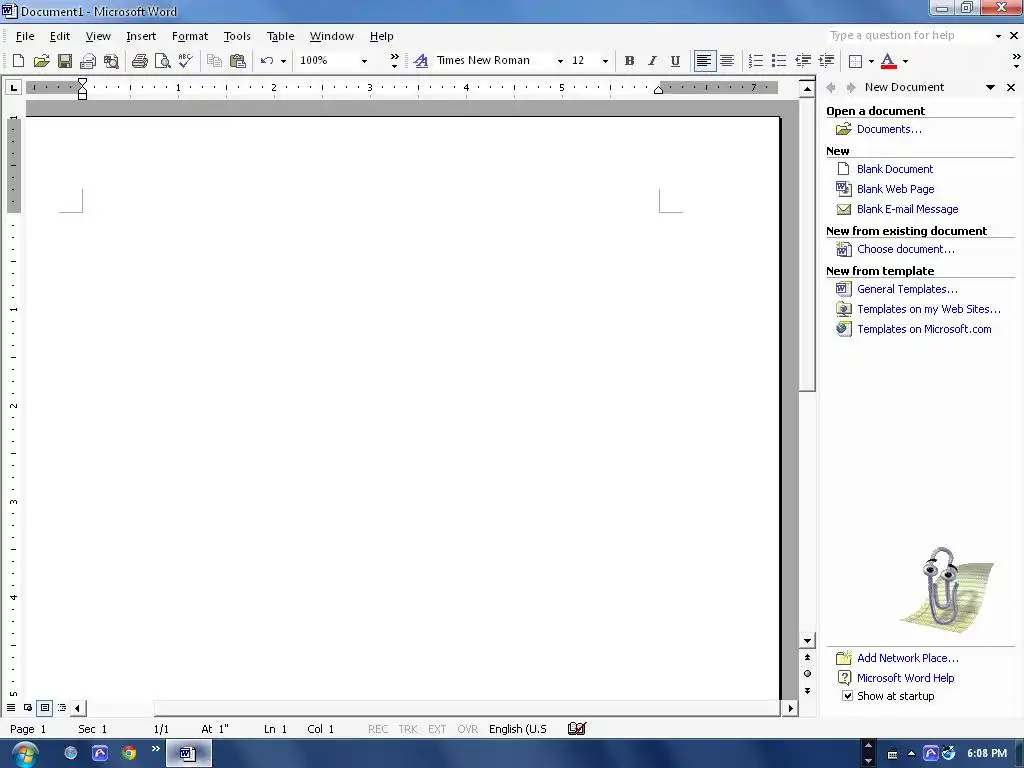Open the Styles and Formatting icon

pyautogui.click(x=421, y=61)
